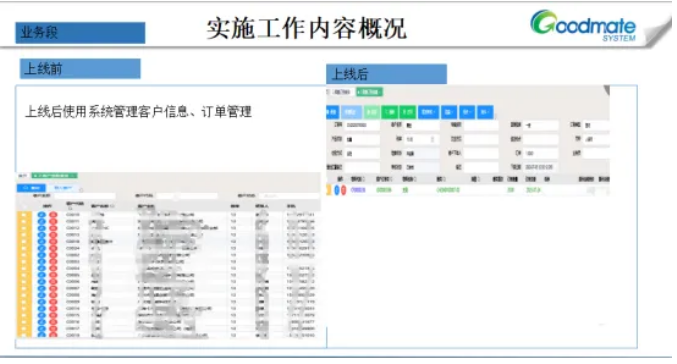Click the blue search button above customer list

(x=31, y=188)
